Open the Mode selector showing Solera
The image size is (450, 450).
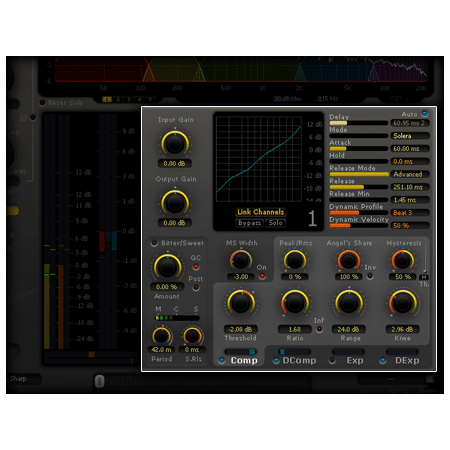pyautogui.click(x=410, y=136)
